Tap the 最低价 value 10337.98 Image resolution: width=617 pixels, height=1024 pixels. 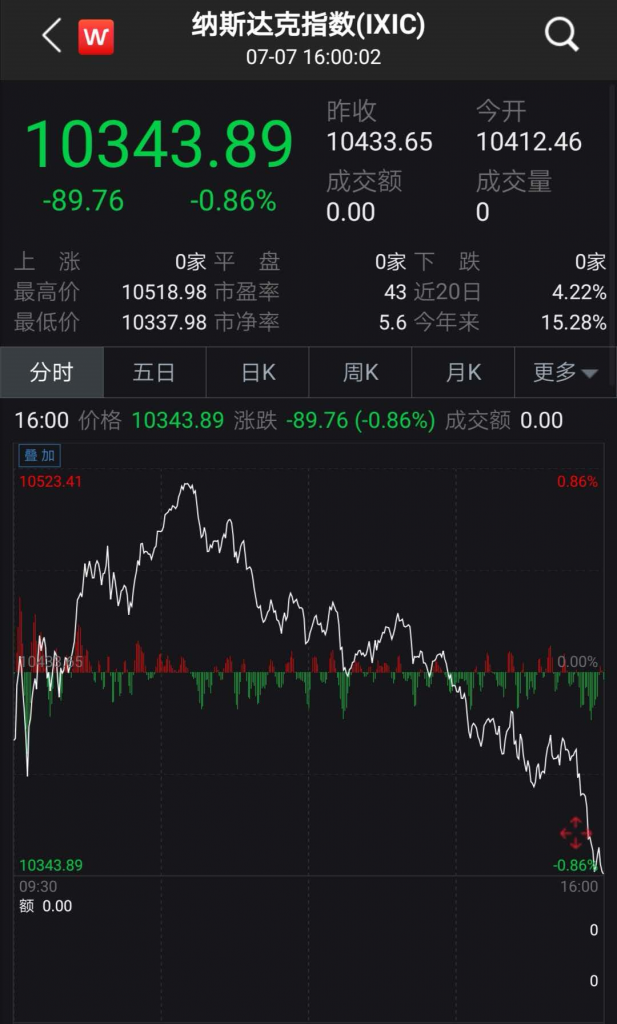point(164,322)
